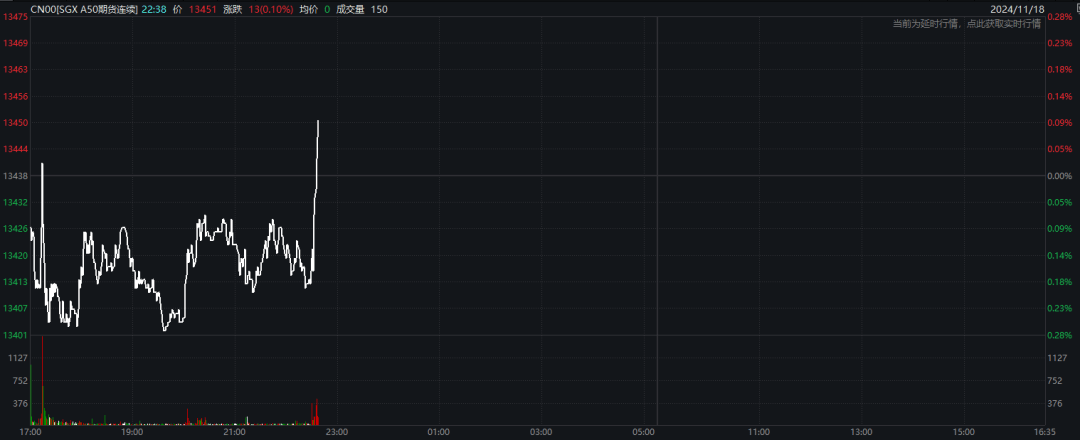Click the current price value 13451
This screenshot has width=1080, height=440.
(202, 9)
